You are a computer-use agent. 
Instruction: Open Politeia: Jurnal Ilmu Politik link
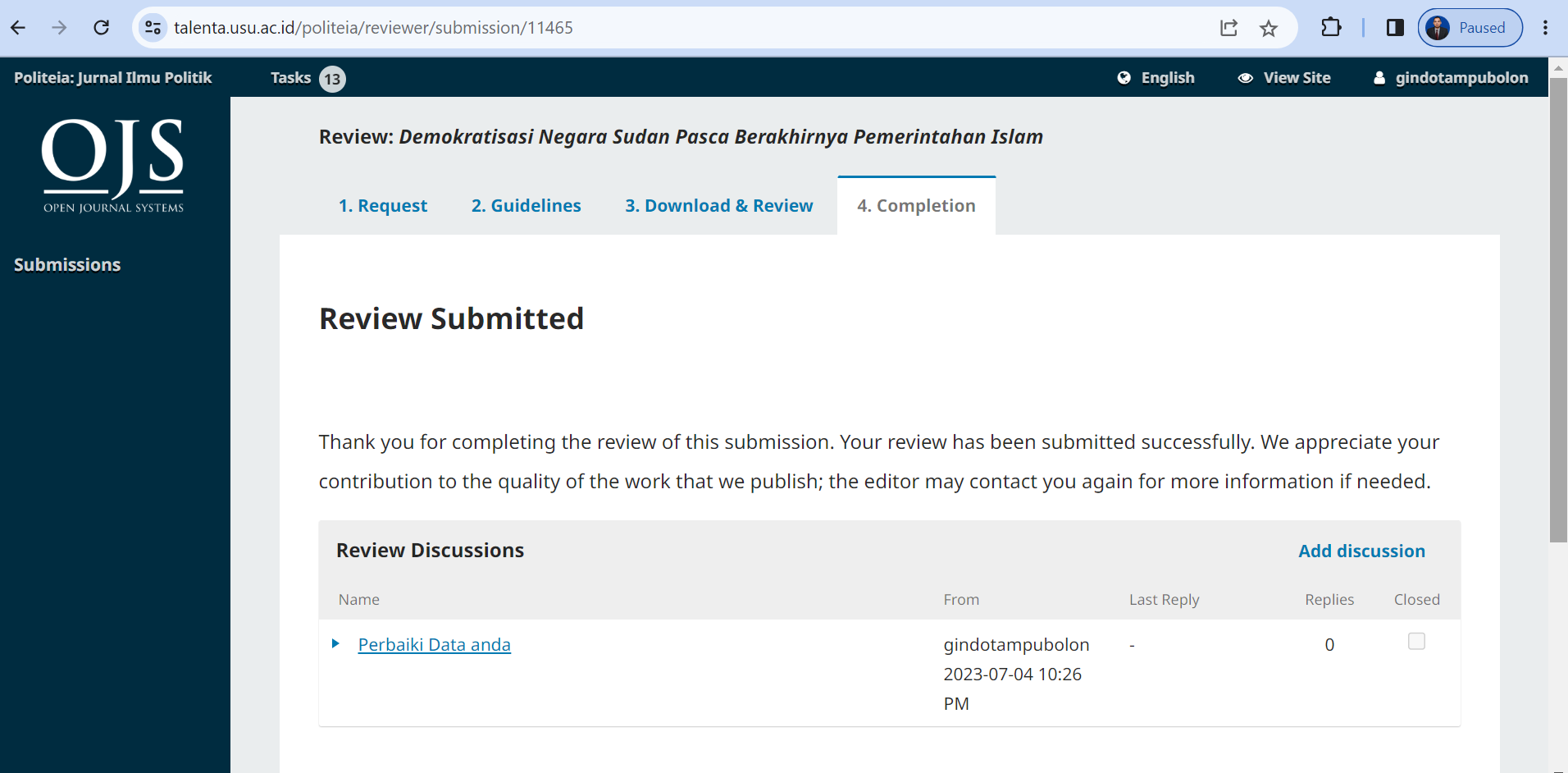[x=113, y=78]
